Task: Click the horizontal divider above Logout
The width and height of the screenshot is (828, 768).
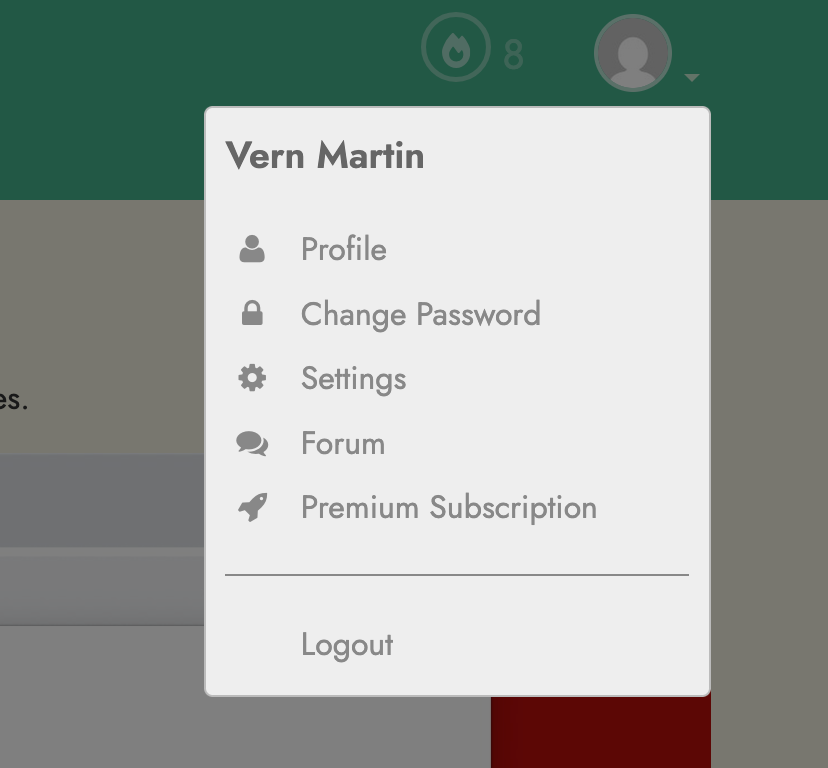Action: tap(457, 575)
